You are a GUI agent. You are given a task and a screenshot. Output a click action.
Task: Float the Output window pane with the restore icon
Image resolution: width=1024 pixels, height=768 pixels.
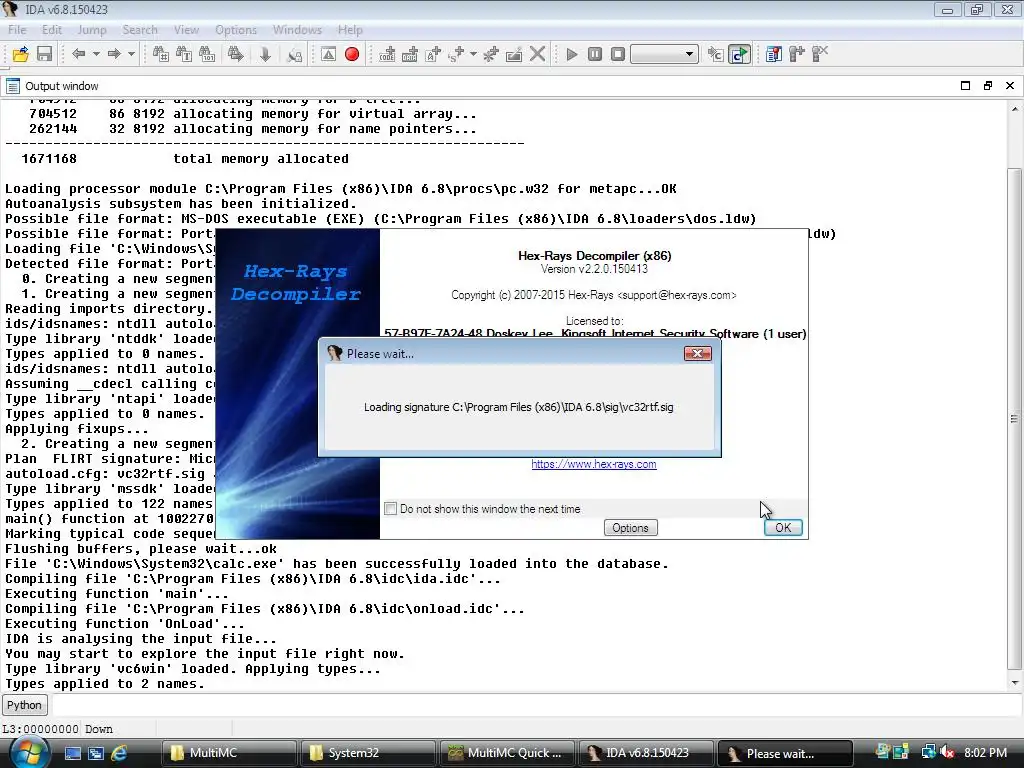987,86
